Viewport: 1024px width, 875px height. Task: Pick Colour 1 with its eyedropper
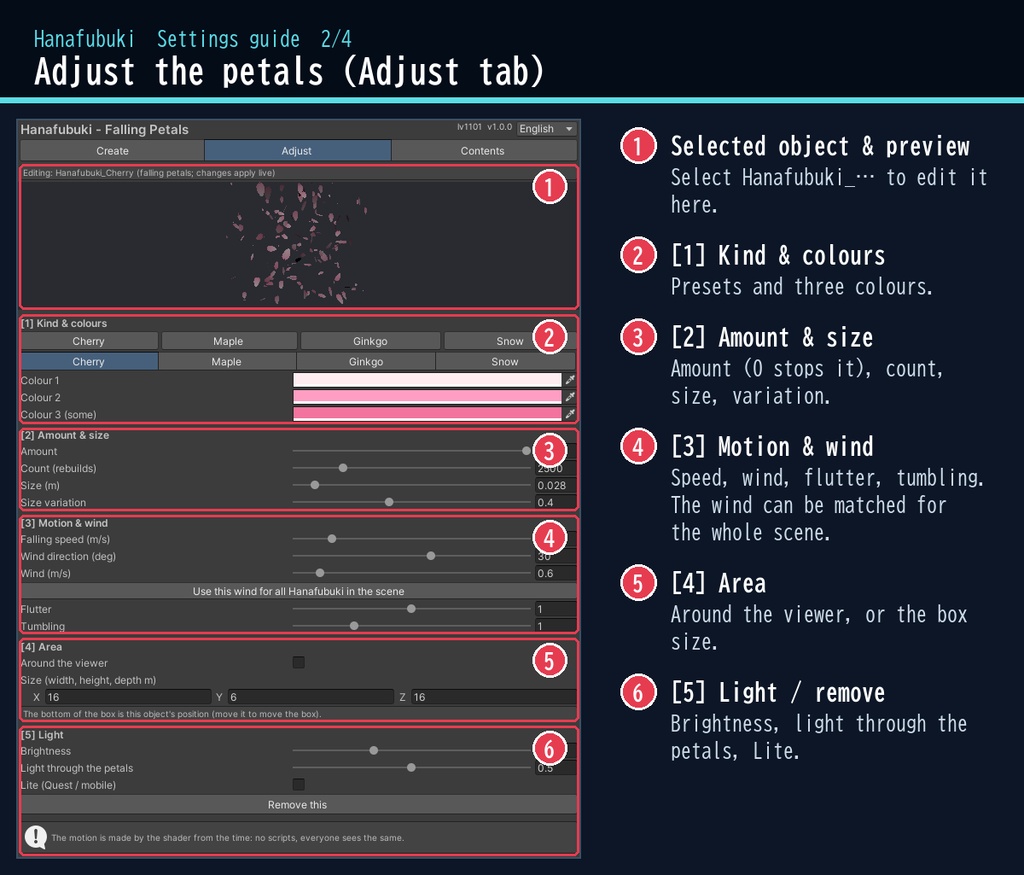coord(570,379)
